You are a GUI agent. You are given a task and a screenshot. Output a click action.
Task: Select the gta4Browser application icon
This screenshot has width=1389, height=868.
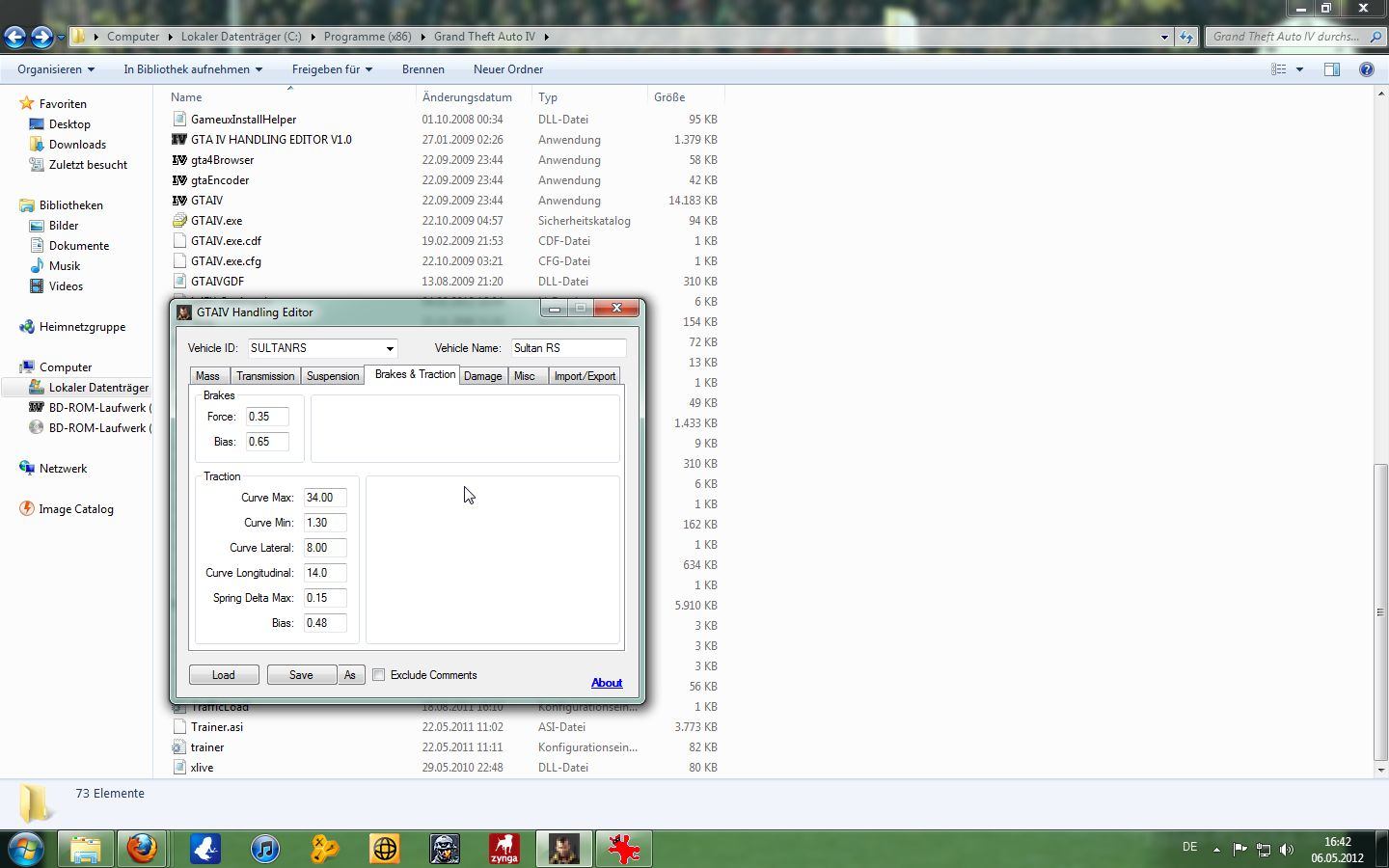[x=179, y=160]
